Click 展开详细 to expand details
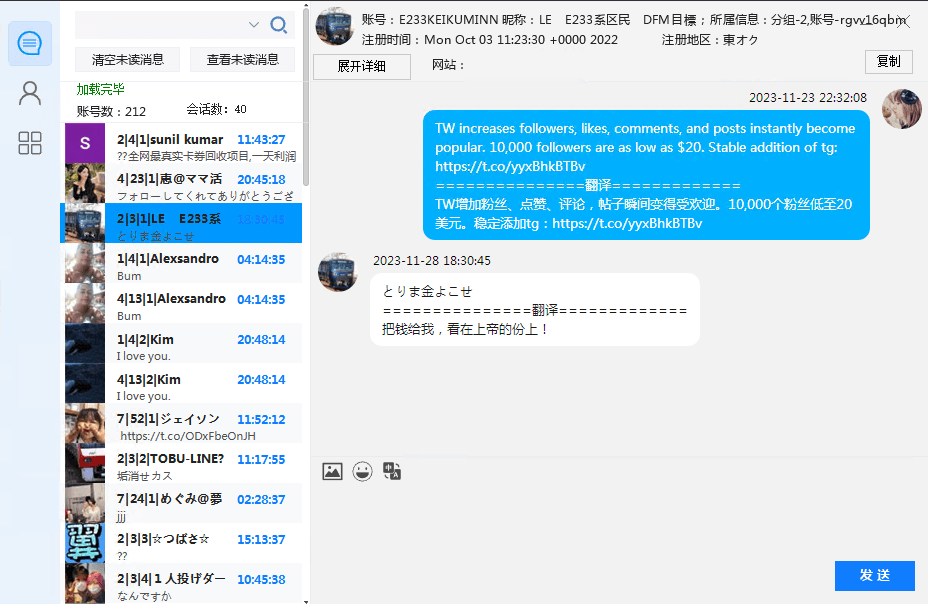This screenshot has width=928, height=604. point(362,66)
